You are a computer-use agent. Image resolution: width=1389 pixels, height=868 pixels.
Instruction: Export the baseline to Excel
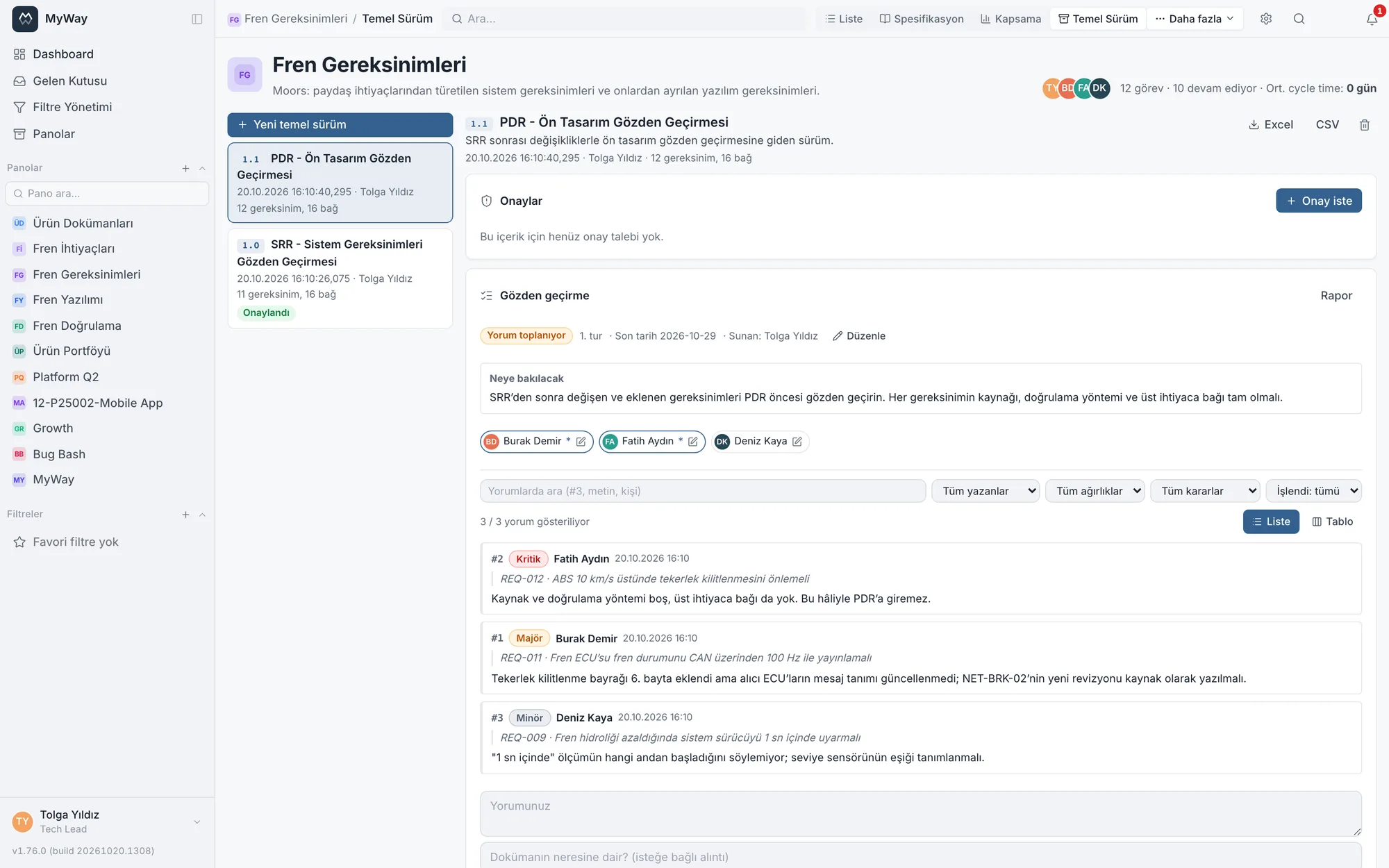[x=1270, y=125]
